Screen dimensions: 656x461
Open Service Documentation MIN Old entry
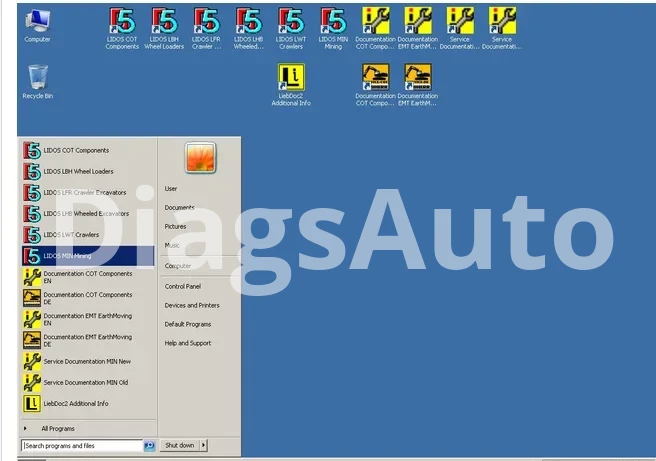point(88,383)
